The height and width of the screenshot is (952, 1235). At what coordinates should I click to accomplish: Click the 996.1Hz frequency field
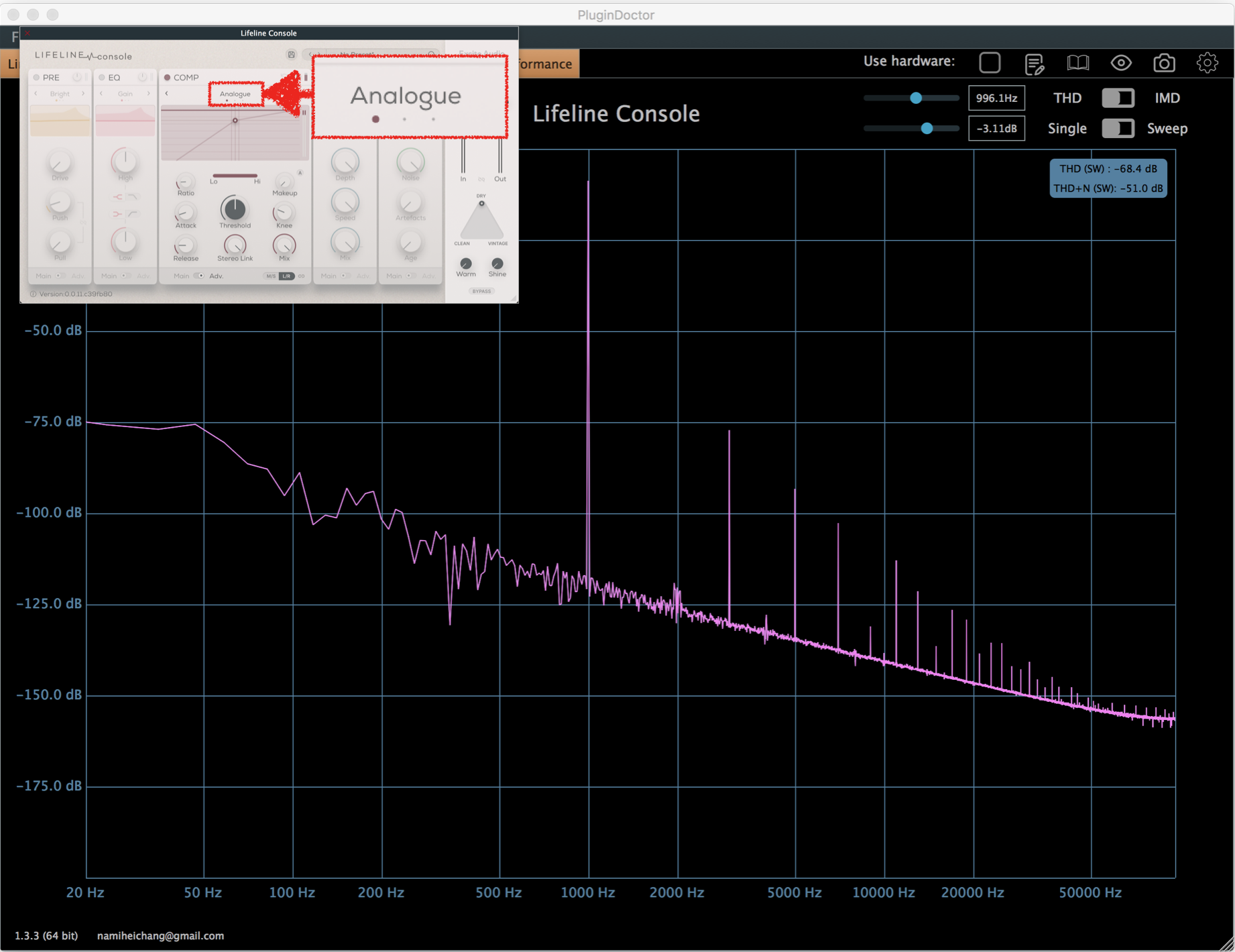(996, 98)
